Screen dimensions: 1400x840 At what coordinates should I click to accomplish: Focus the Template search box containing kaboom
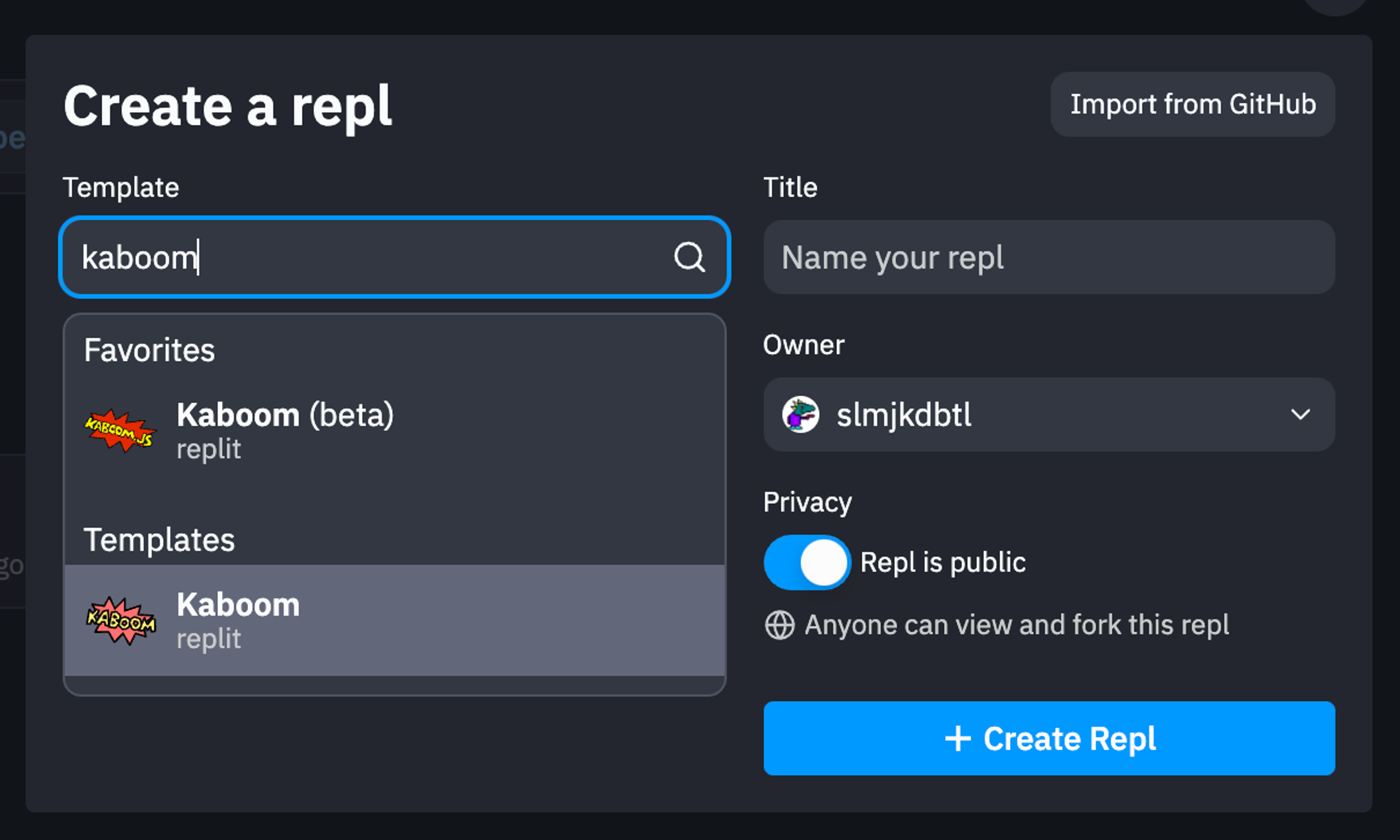pyautogui.click(x=373, y=257)
